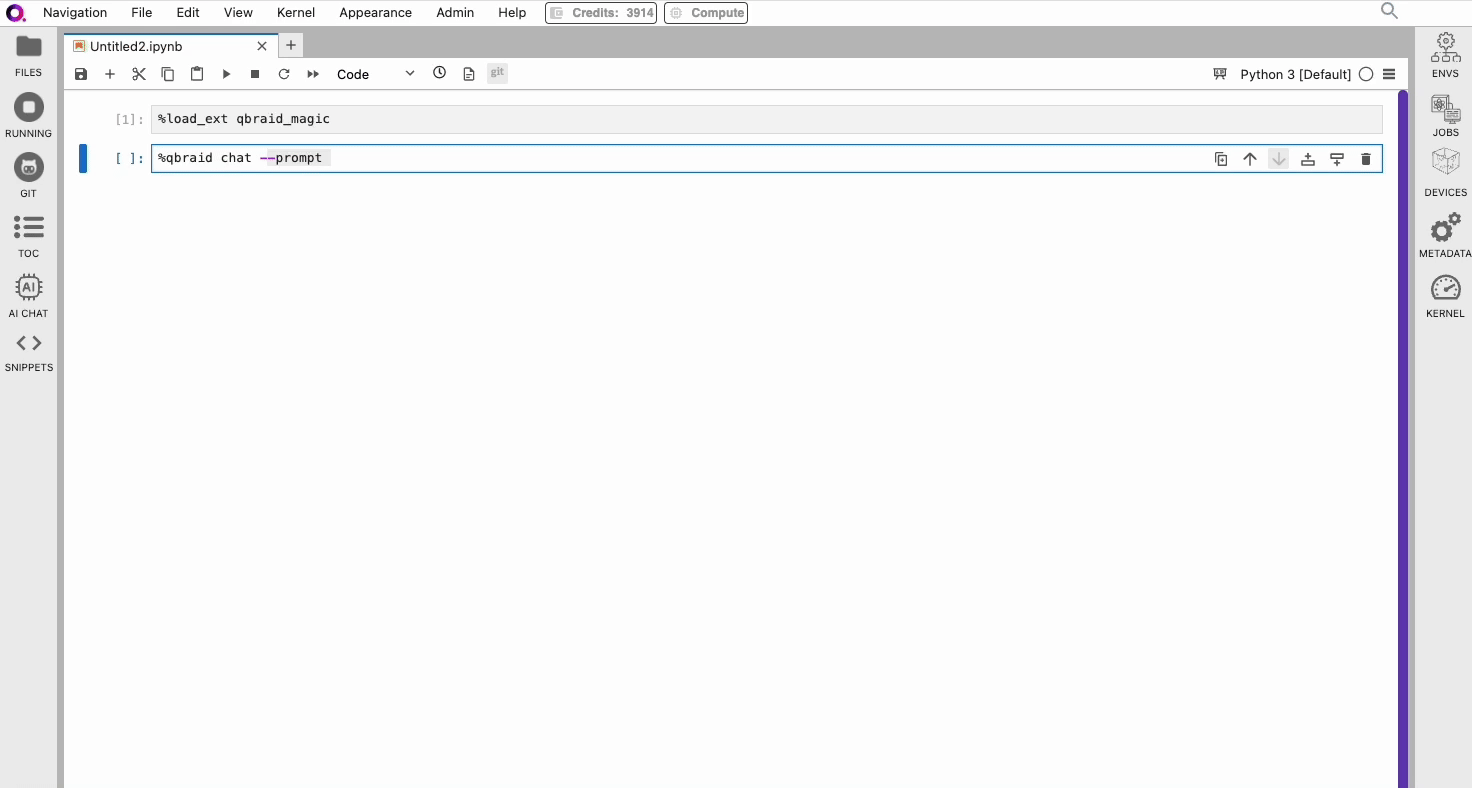Click the kernel status circle indicator
This screenshot has width=1472, height=788.
[1366, 74]
